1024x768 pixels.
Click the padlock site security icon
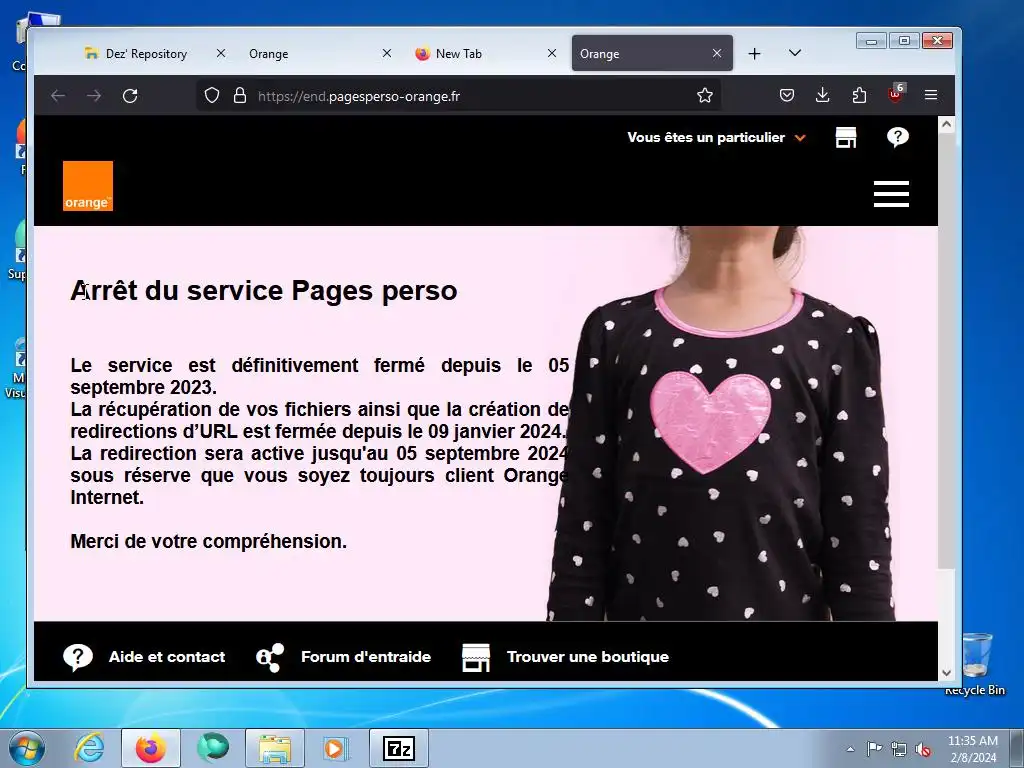(240, 96)
